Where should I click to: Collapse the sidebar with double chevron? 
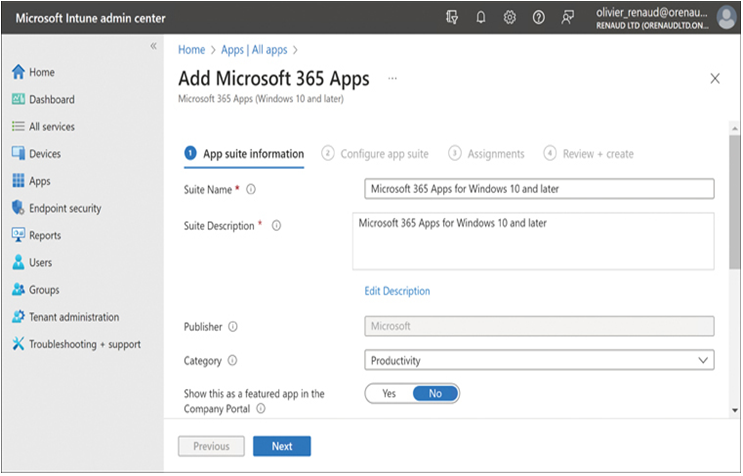click(x=154, y=46)
